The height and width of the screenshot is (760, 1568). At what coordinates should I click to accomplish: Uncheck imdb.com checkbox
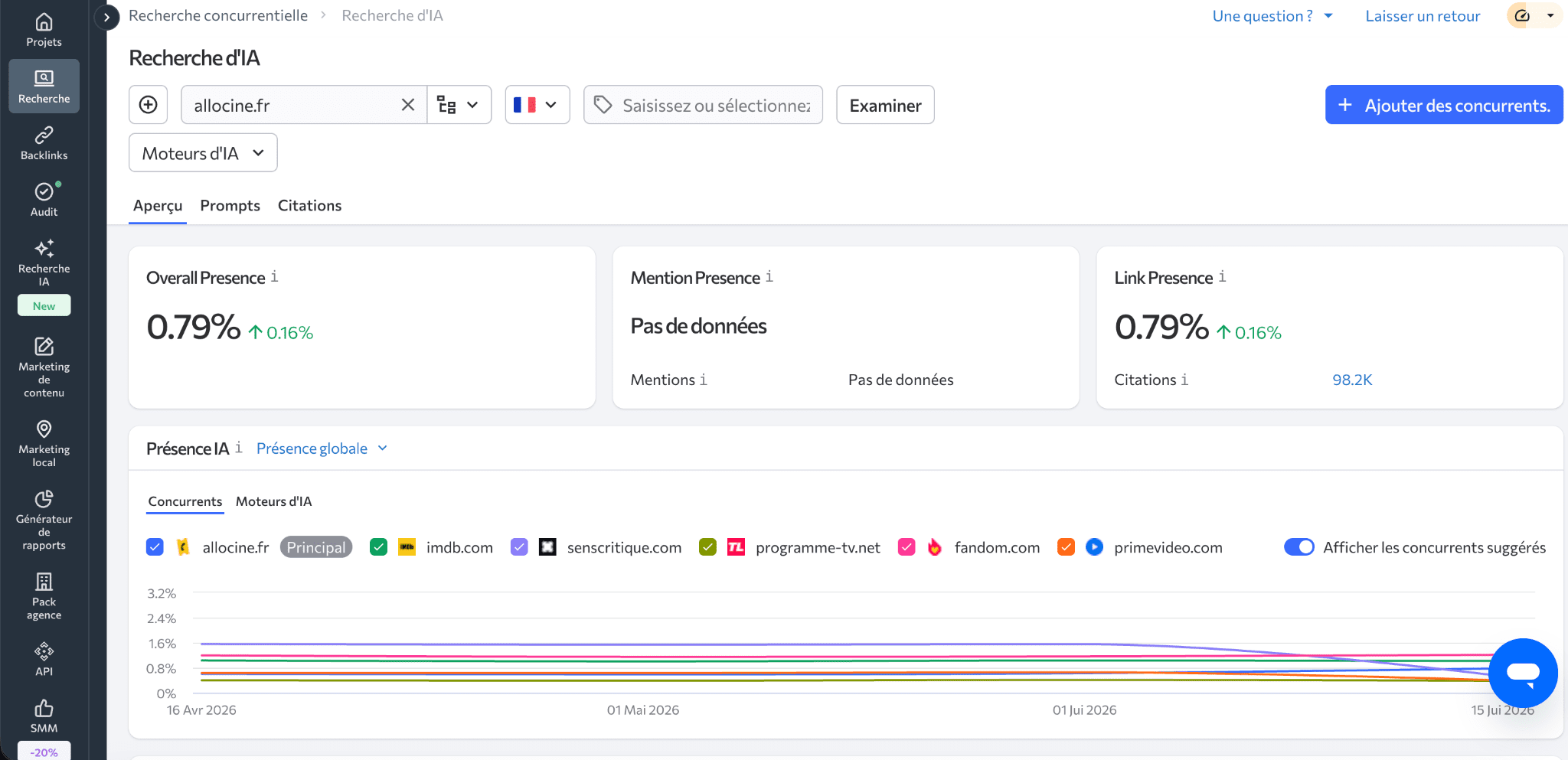pos(378,547)
